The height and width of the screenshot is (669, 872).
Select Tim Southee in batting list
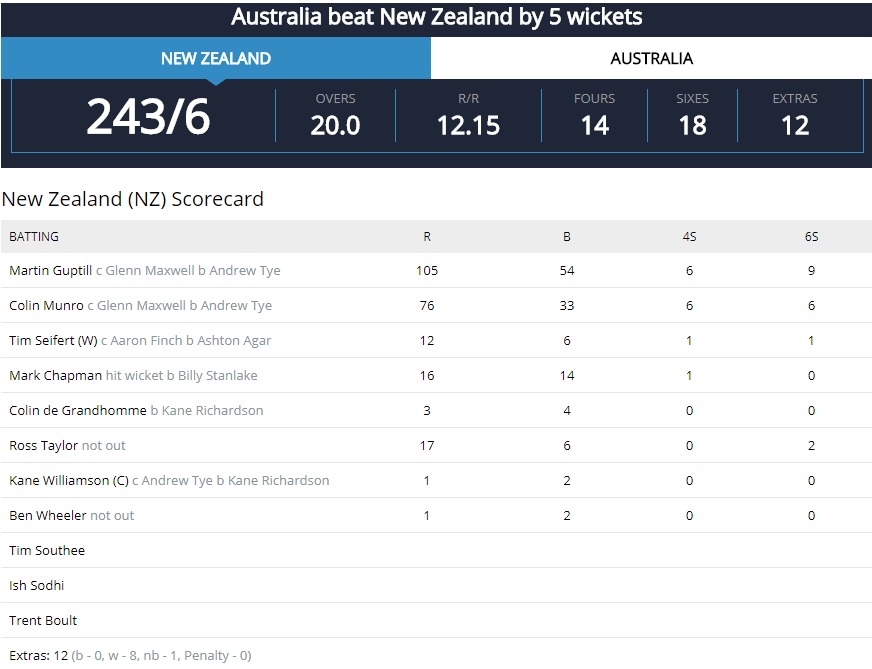pos(47,551)
